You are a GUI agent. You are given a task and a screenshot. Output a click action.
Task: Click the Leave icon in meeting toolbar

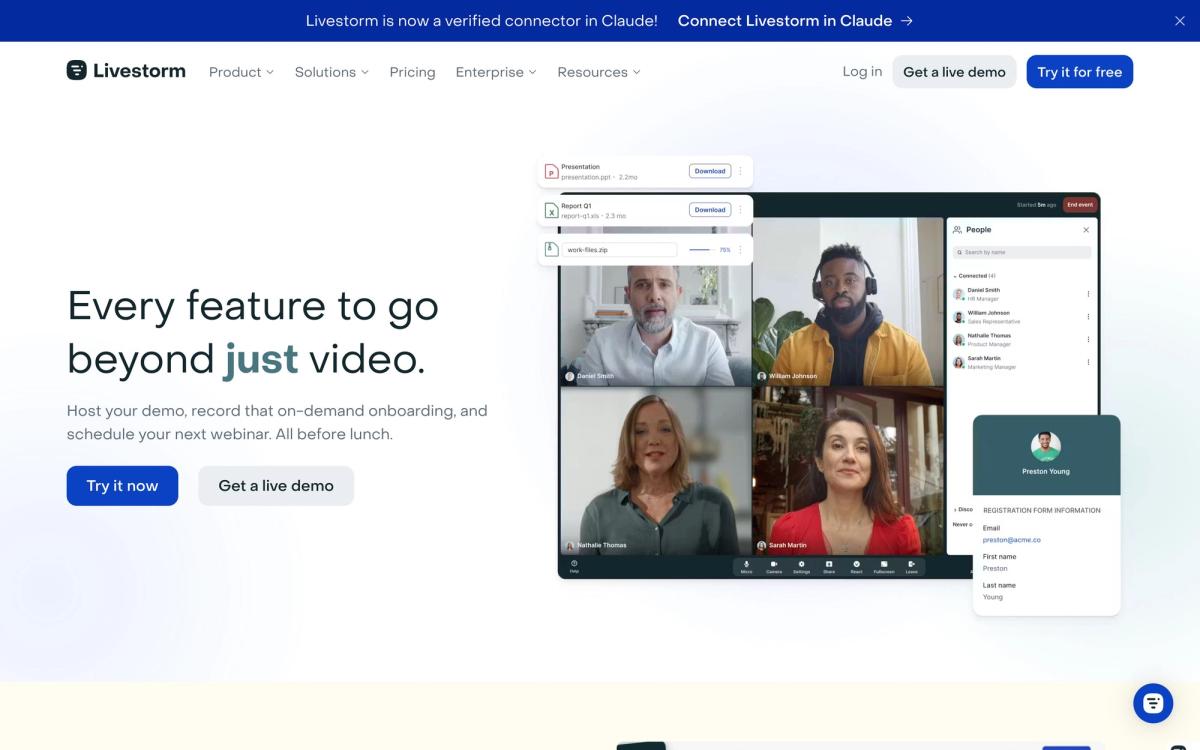(x=912, y=566)
